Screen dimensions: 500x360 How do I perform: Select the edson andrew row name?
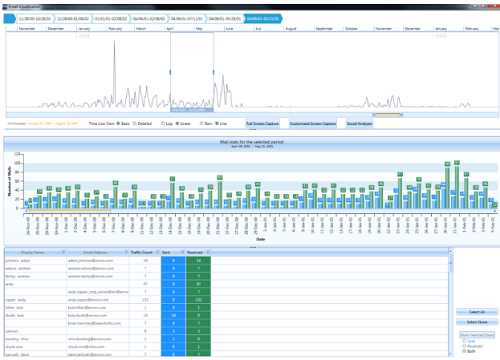[18, 268]
